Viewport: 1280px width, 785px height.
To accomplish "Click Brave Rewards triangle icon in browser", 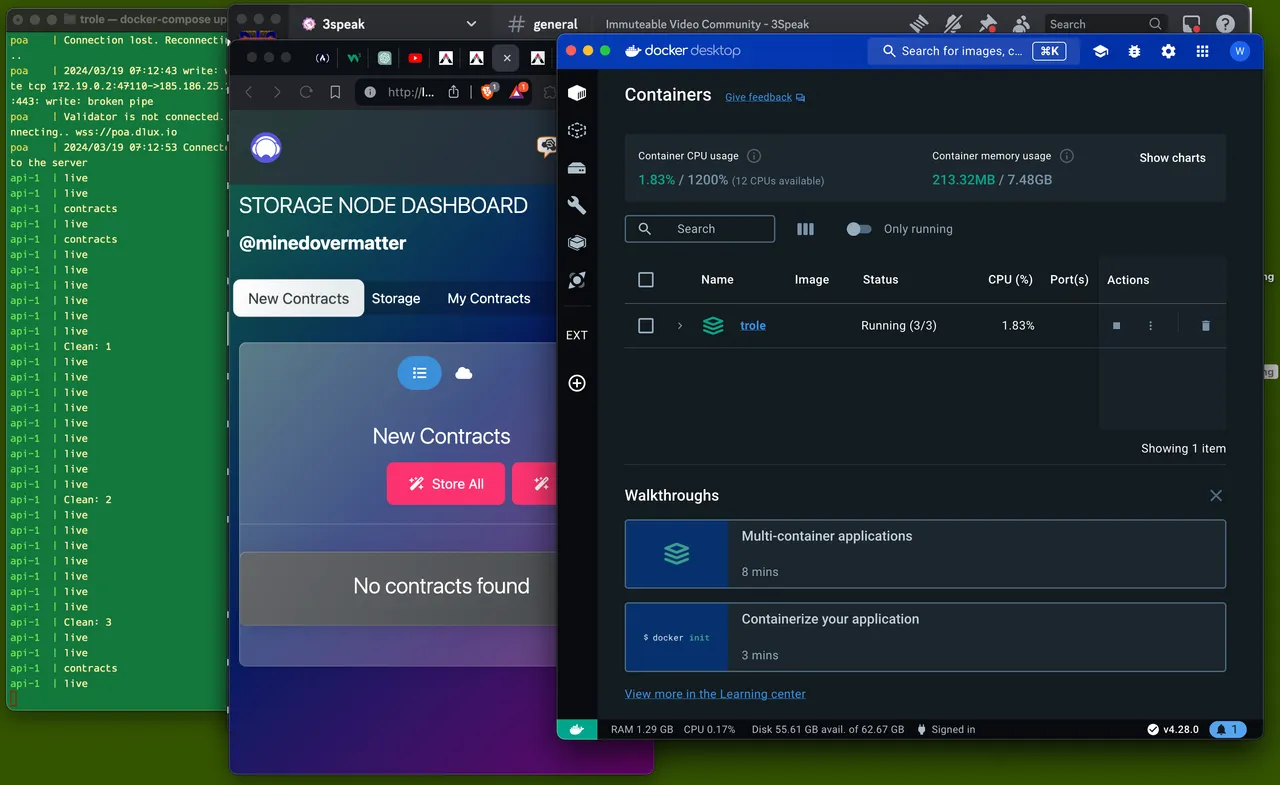I will click(518, 91).
